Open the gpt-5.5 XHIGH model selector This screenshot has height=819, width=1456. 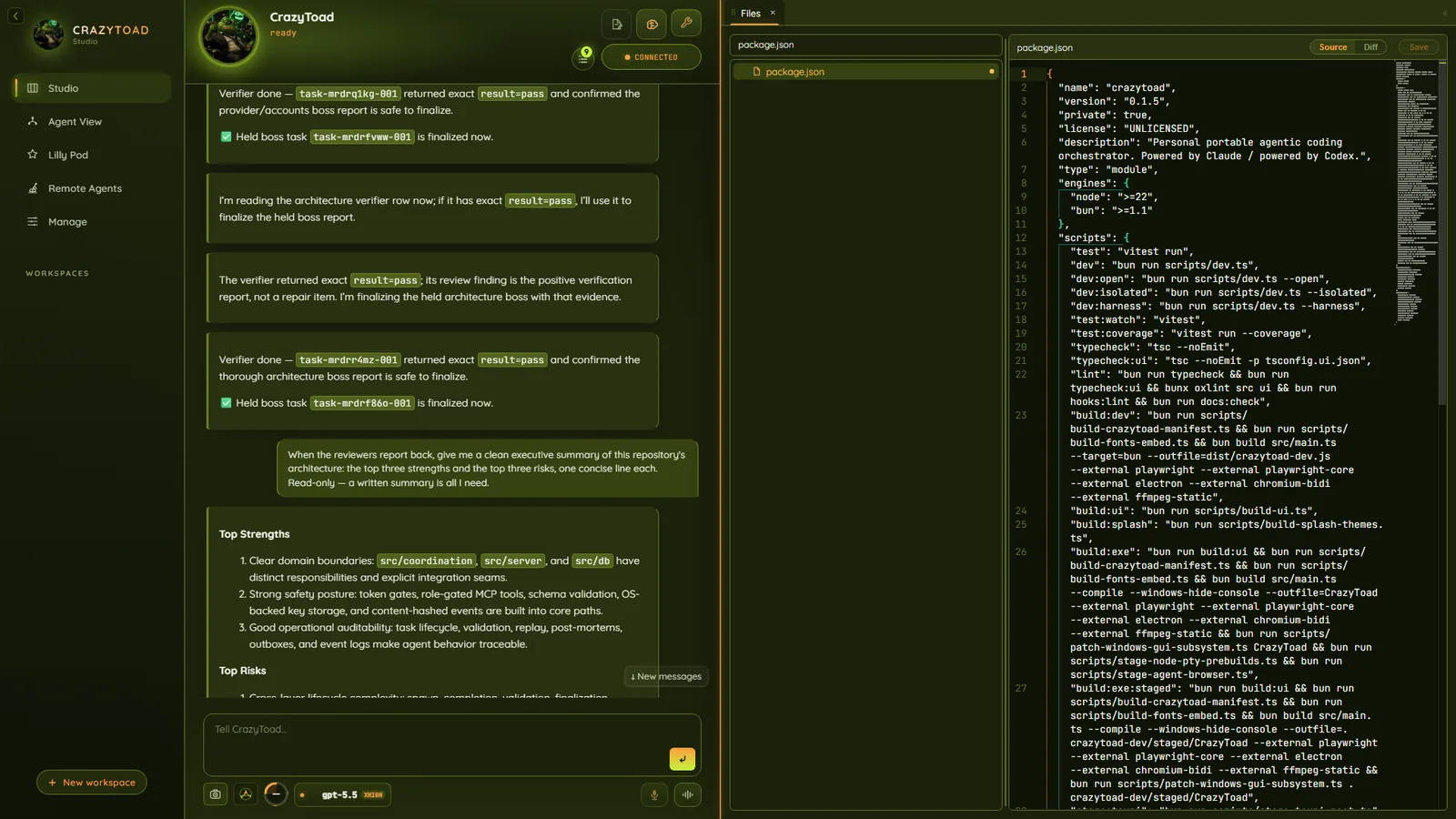pyautogui.click(x=343, y=794)
